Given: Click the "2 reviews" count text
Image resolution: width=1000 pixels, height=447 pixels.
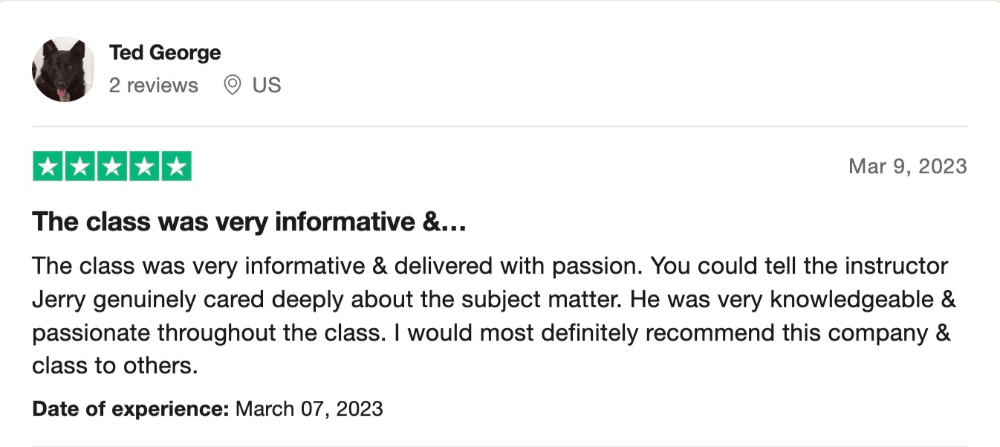Looking at the screenshot, I should click(153, 86).
